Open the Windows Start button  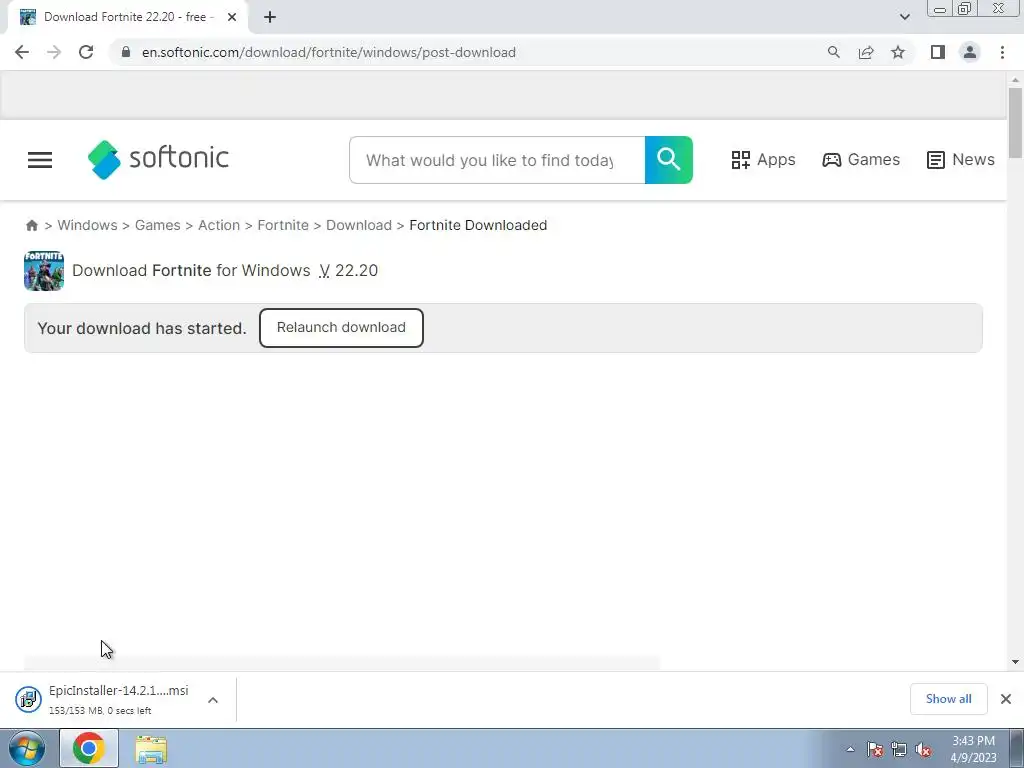[27, 748]
